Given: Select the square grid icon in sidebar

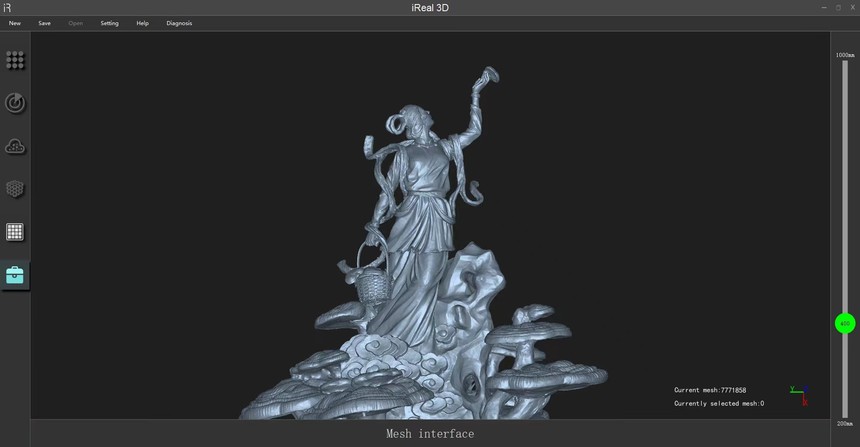Looking at the screenshot, I should tap(15, 232).
